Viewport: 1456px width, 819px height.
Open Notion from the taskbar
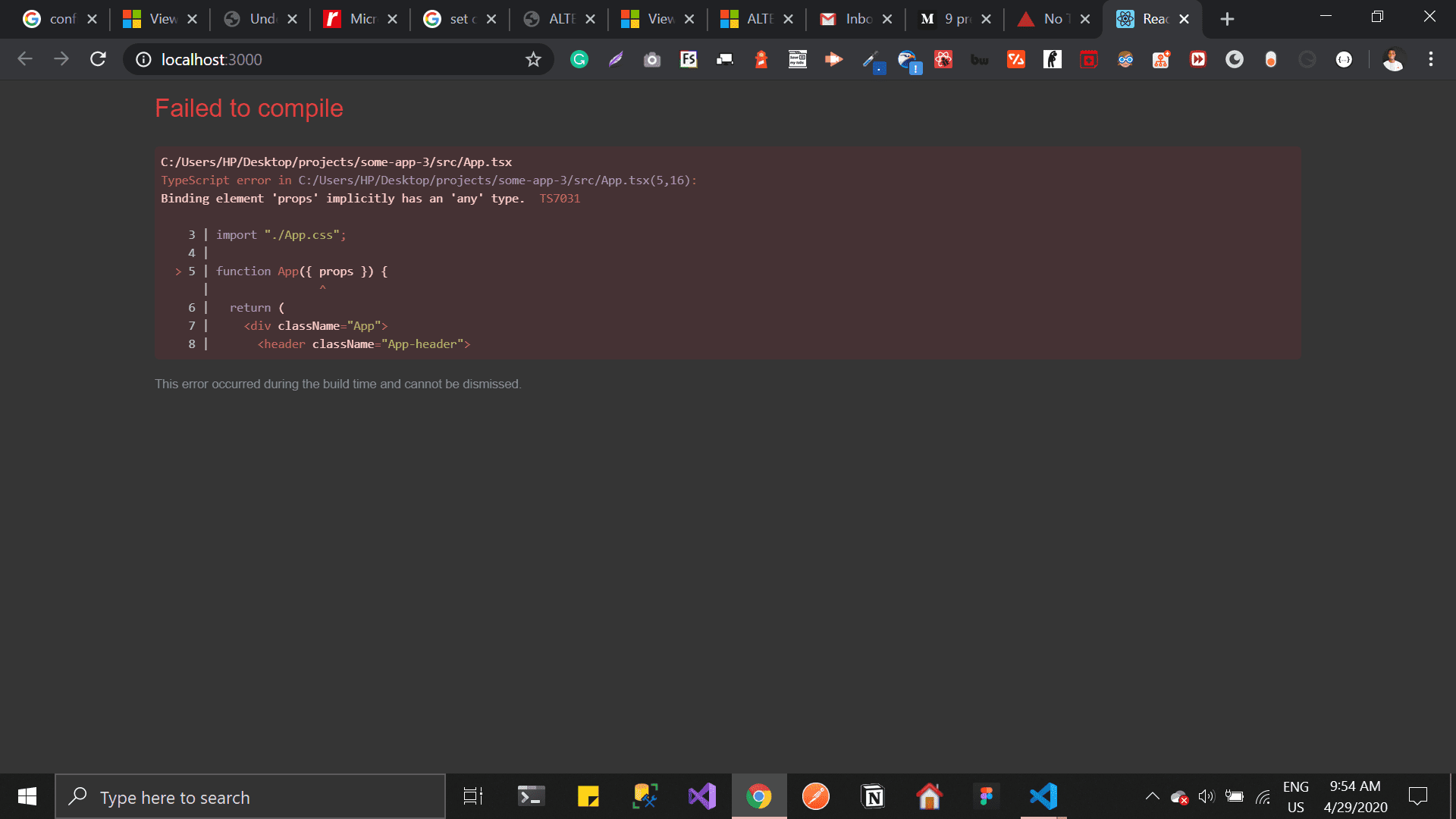point(873,796)
